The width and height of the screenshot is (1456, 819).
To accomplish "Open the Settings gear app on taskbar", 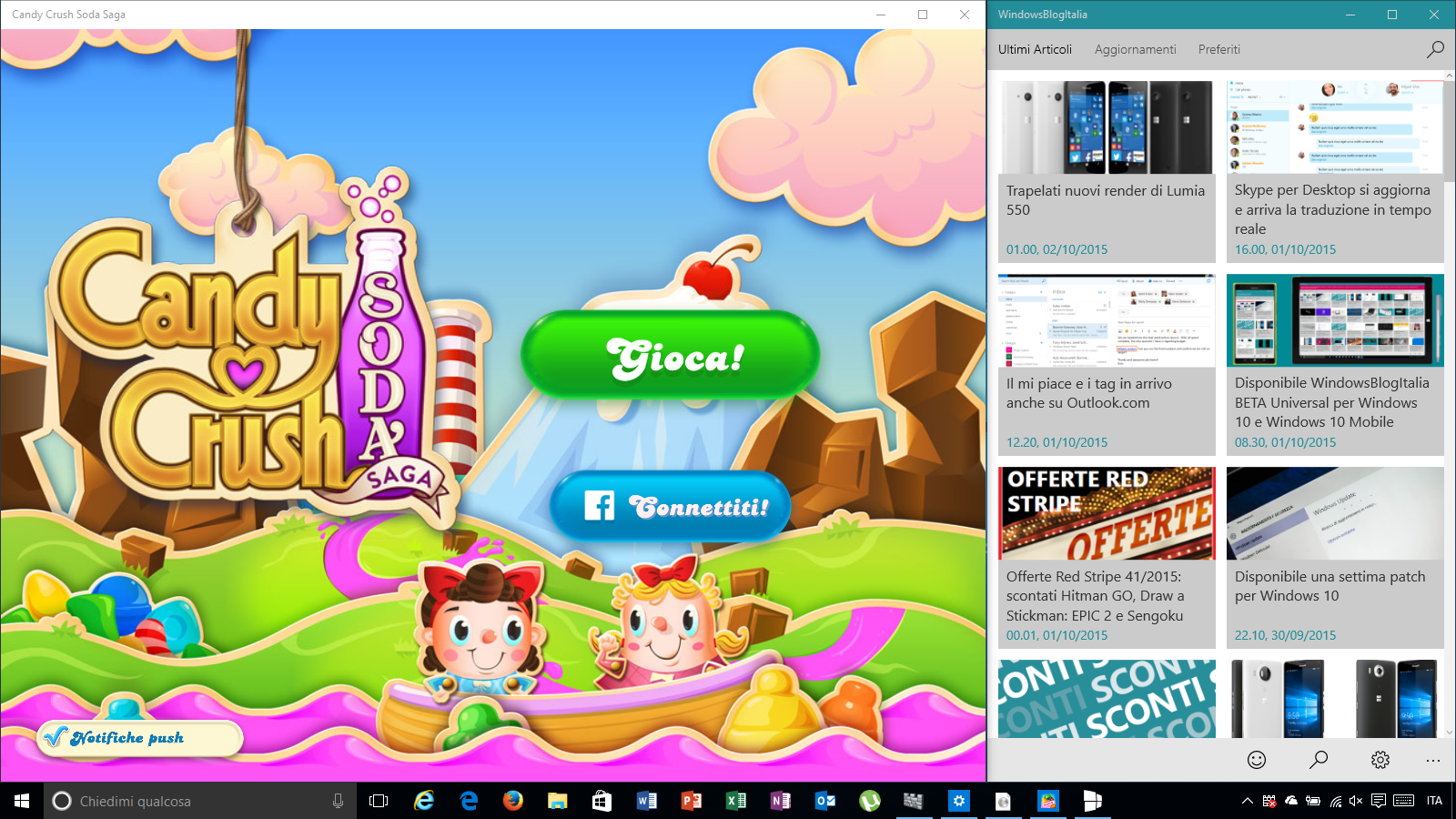I will [958, 801].
